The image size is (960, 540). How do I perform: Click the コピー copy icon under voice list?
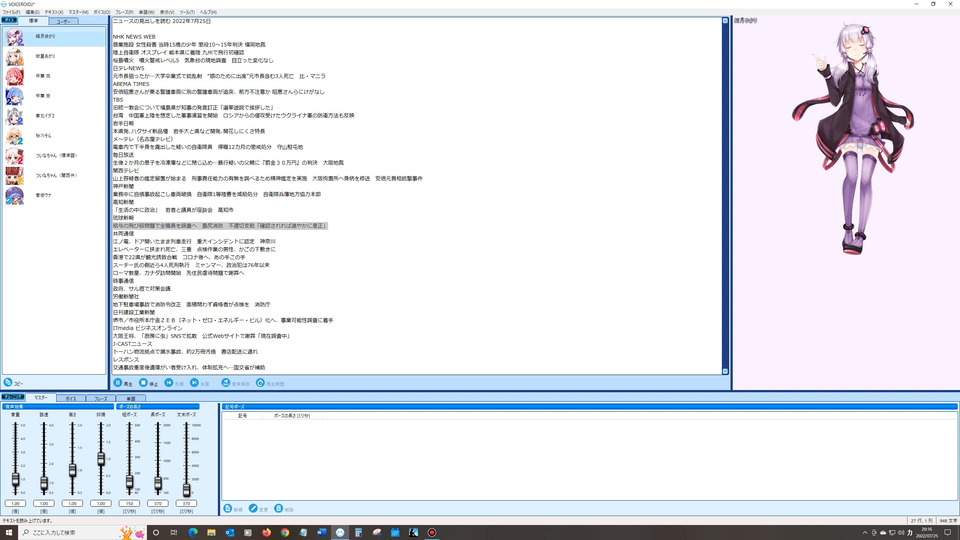[8, 382]
